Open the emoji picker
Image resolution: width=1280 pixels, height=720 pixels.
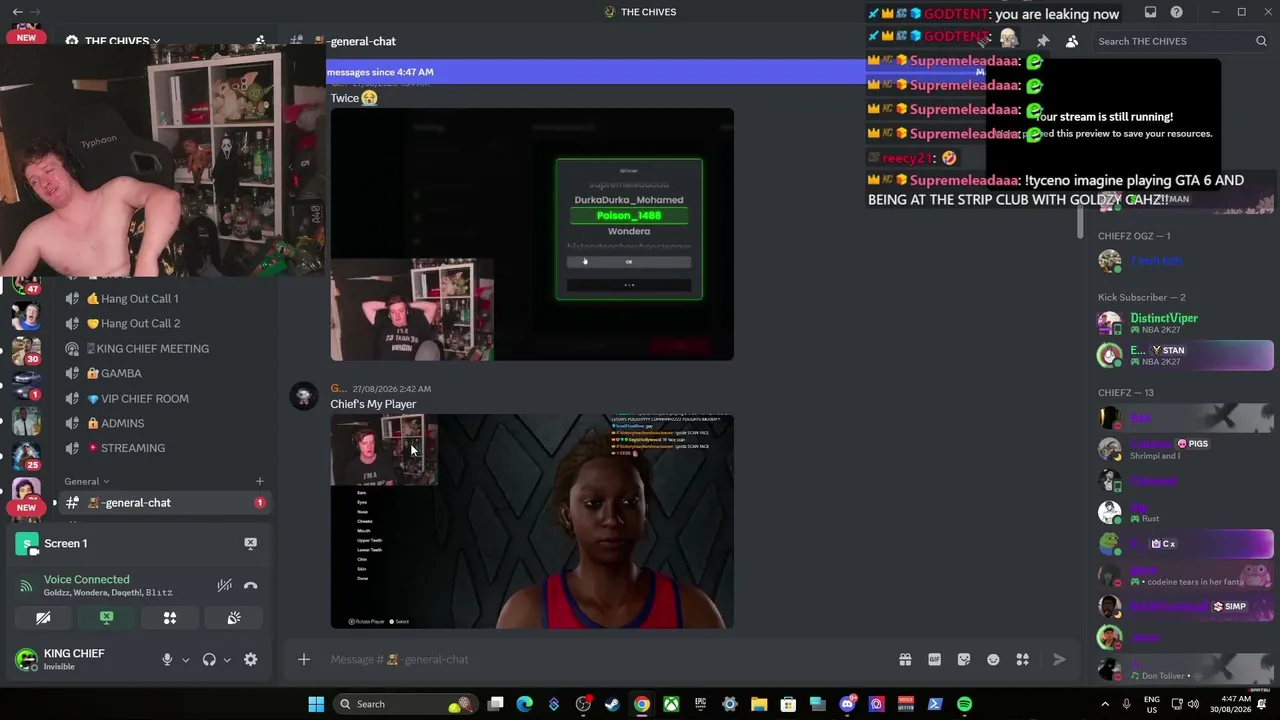(993, 659)
